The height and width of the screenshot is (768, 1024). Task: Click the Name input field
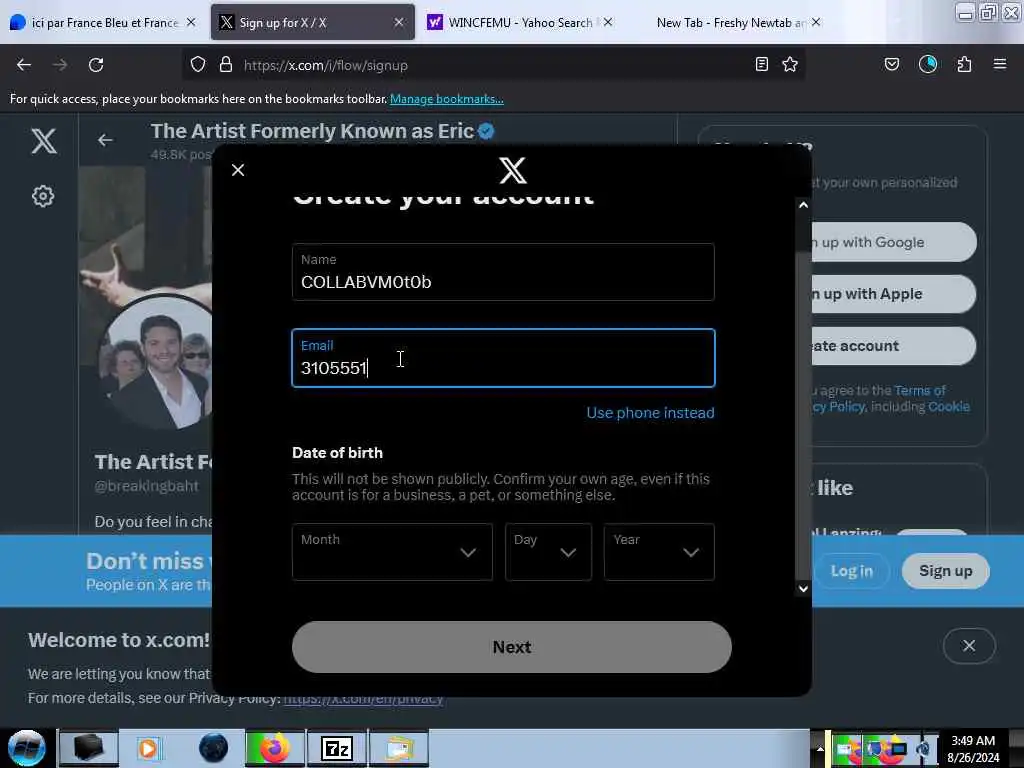click(x=503, y=272)
